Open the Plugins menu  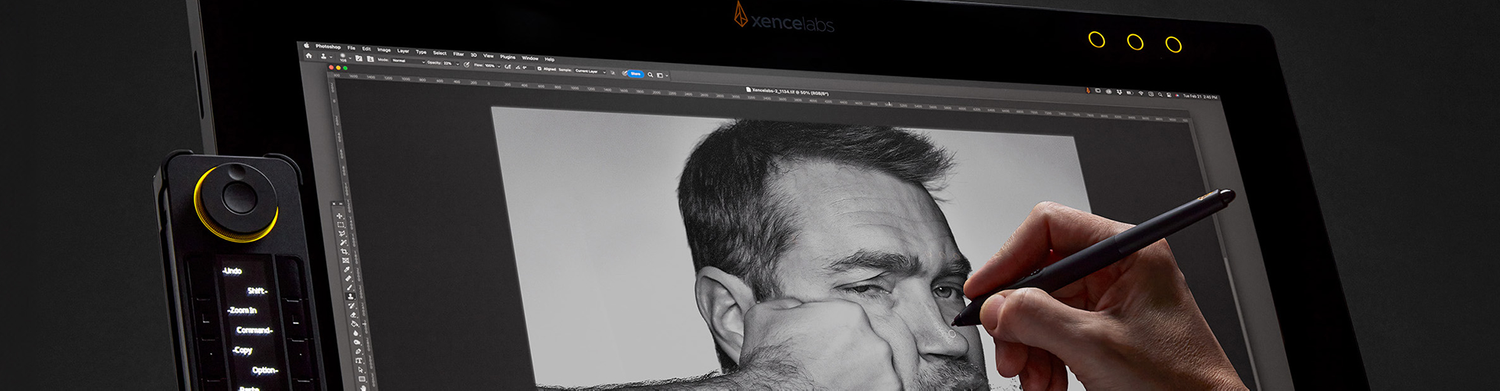[508, 57]
